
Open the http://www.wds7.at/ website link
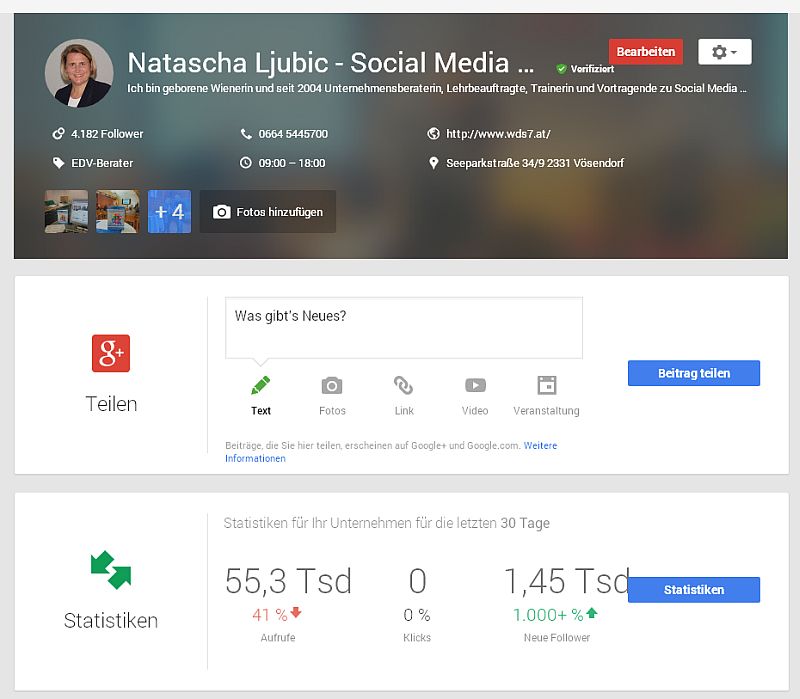tap(498, 134)
